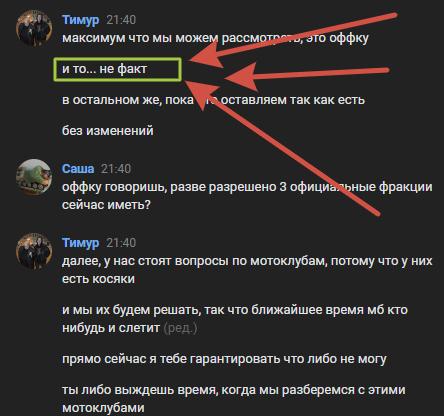Open Тимур's avatar in the first message

pos(34,28)
